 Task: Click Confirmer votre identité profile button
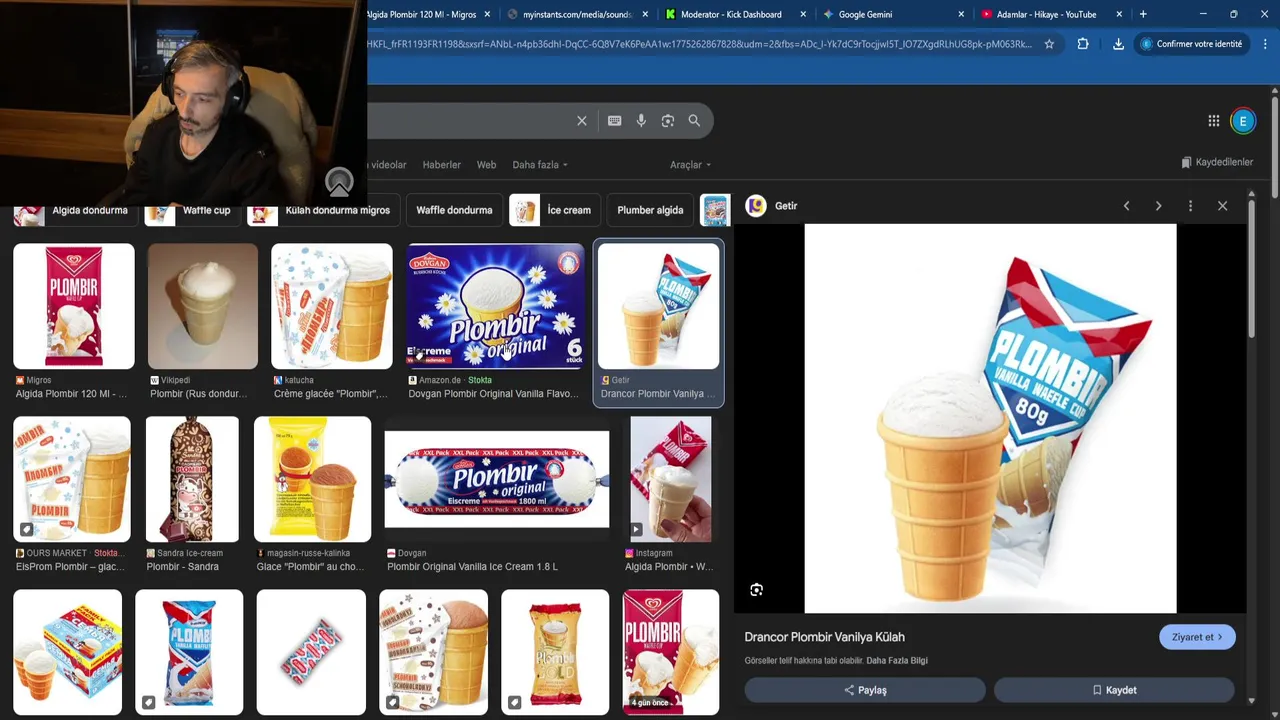[x=1191, y=44]
